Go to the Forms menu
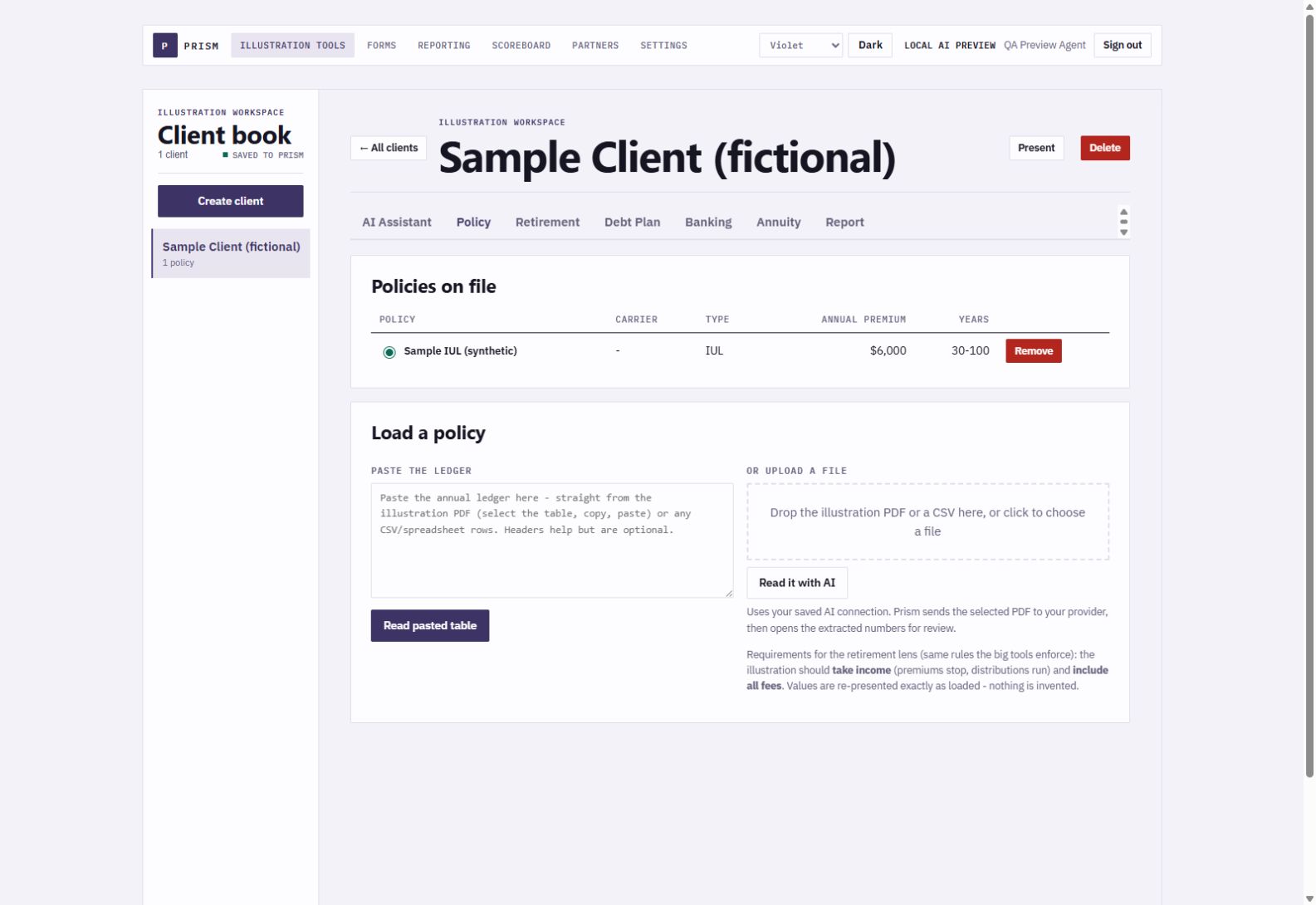Viewport: 1316px width, 905px height. [381, 46]
